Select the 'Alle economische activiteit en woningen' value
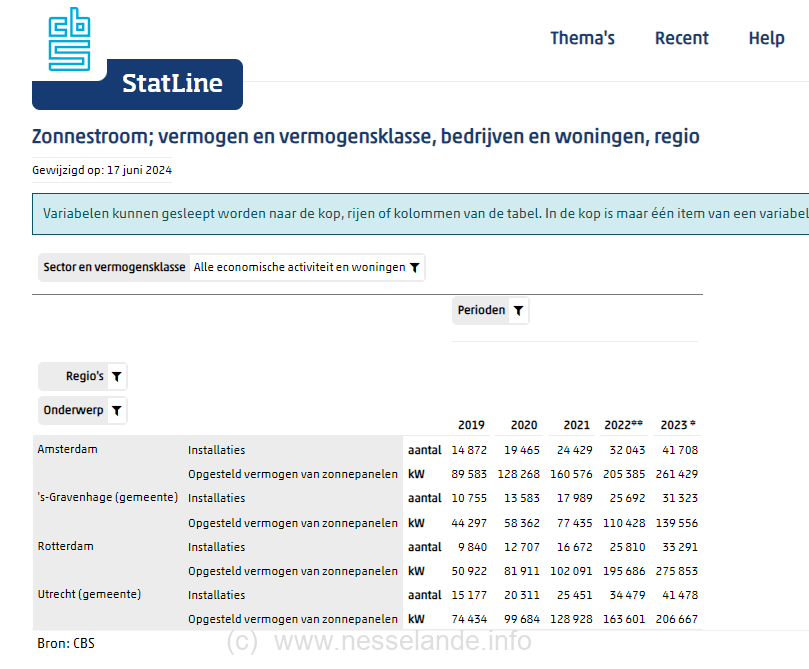Viewport: 809px width, 669px height. point(299,267)
